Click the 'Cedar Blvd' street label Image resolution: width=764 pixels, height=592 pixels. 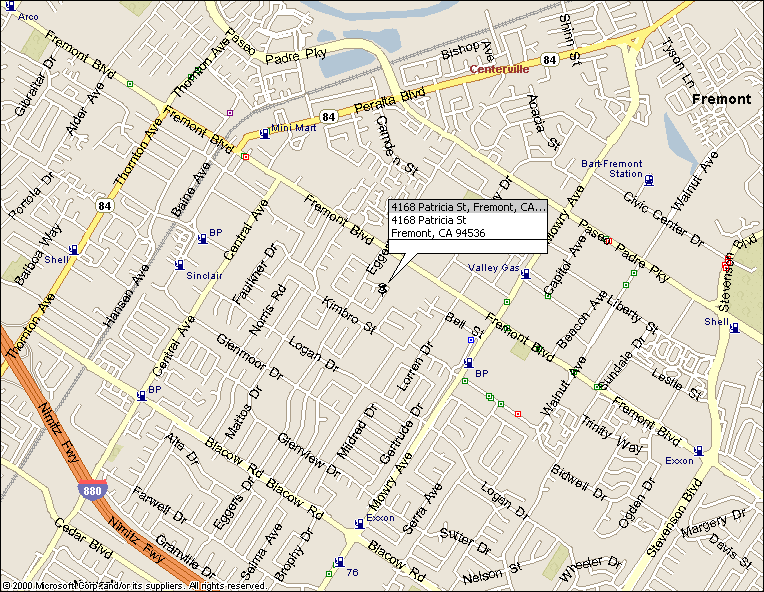coord(83,538)
